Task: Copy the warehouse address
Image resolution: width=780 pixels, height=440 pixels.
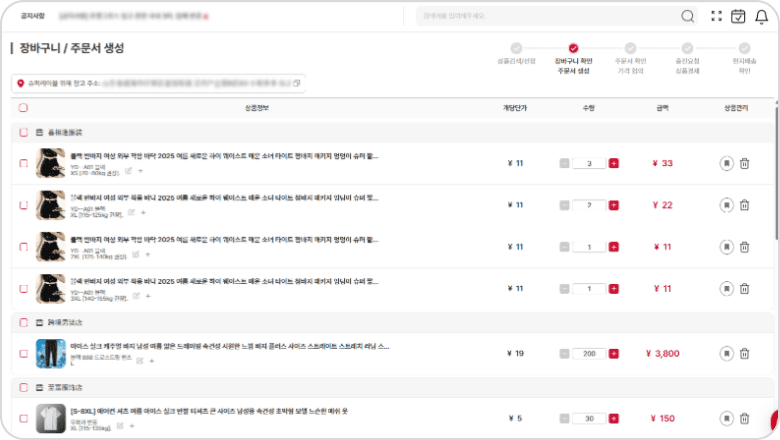Action: pyautogui.click(x=297, y=82)
